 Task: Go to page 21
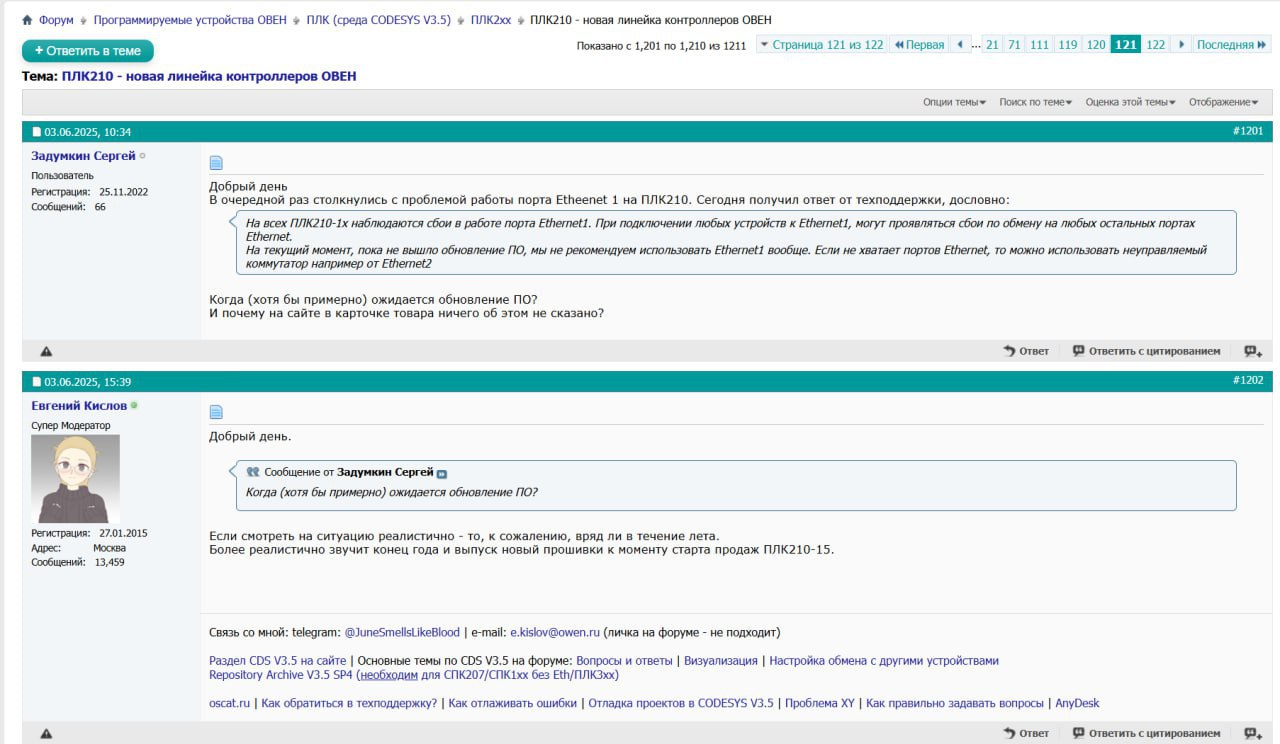pyautogui.click(x=992, y=44)
